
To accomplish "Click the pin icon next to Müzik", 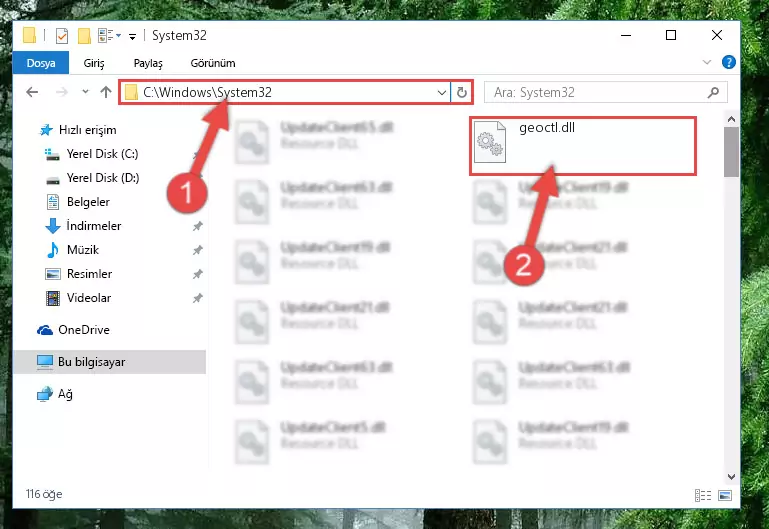I will [198, 250].
